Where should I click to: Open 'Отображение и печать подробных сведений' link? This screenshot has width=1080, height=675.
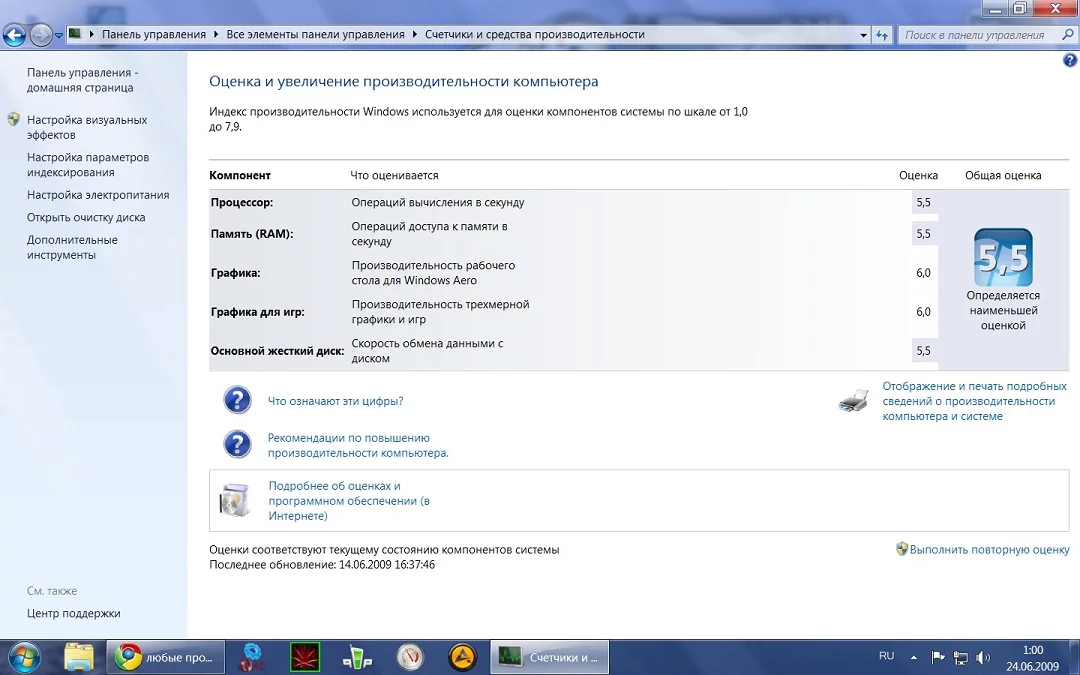tap(975, 401)
